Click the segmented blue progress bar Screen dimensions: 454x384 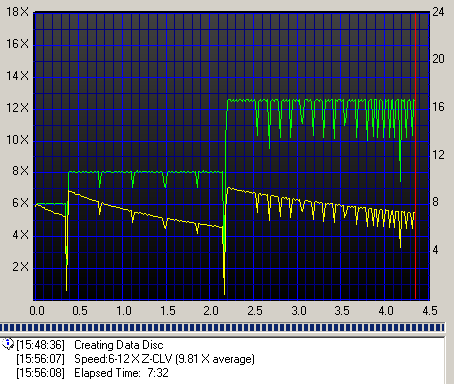pos(222,327)
